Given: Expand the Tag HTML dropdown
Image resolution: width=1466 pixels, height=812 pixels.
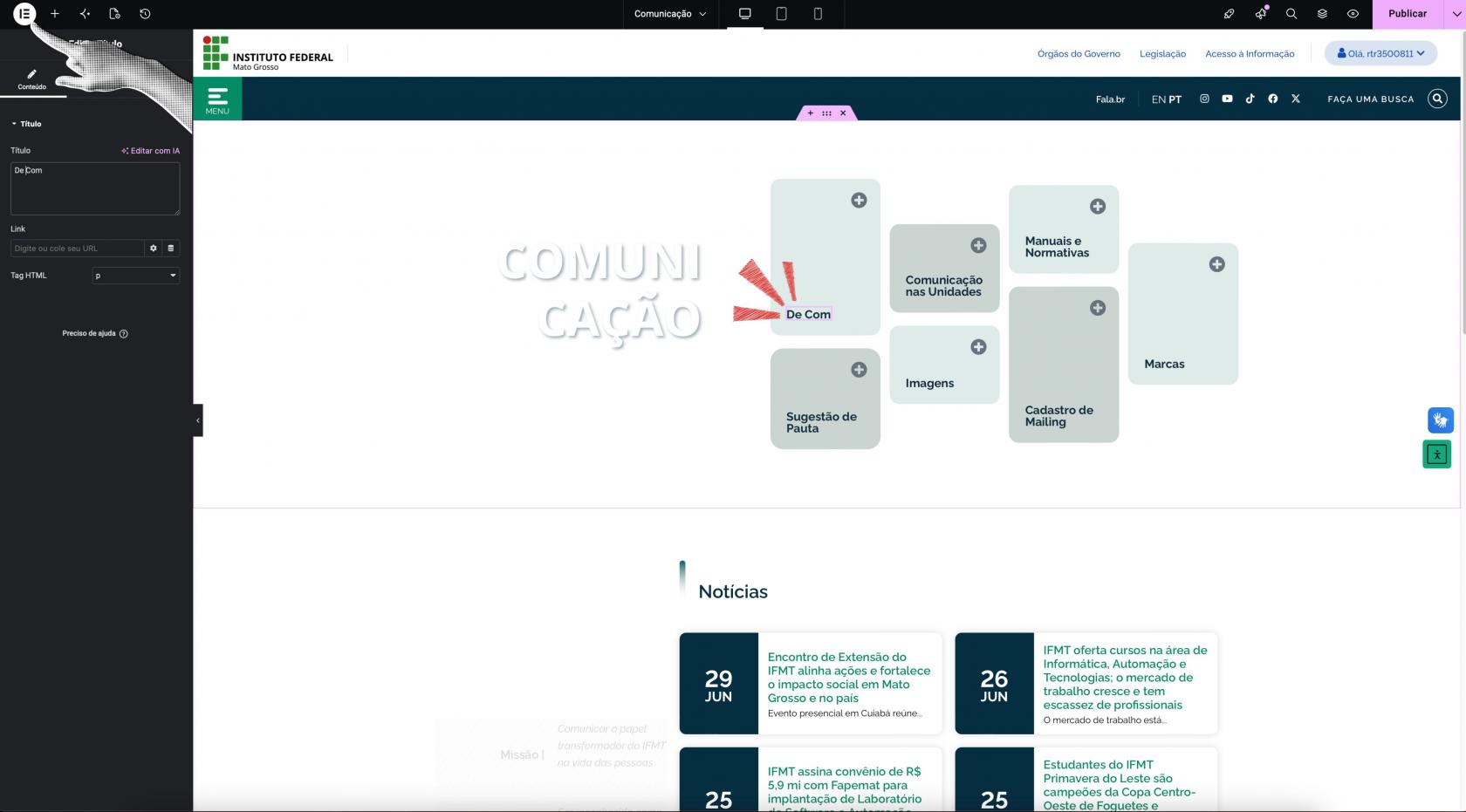Looking at the screenshot, I should tap(136, 276).
